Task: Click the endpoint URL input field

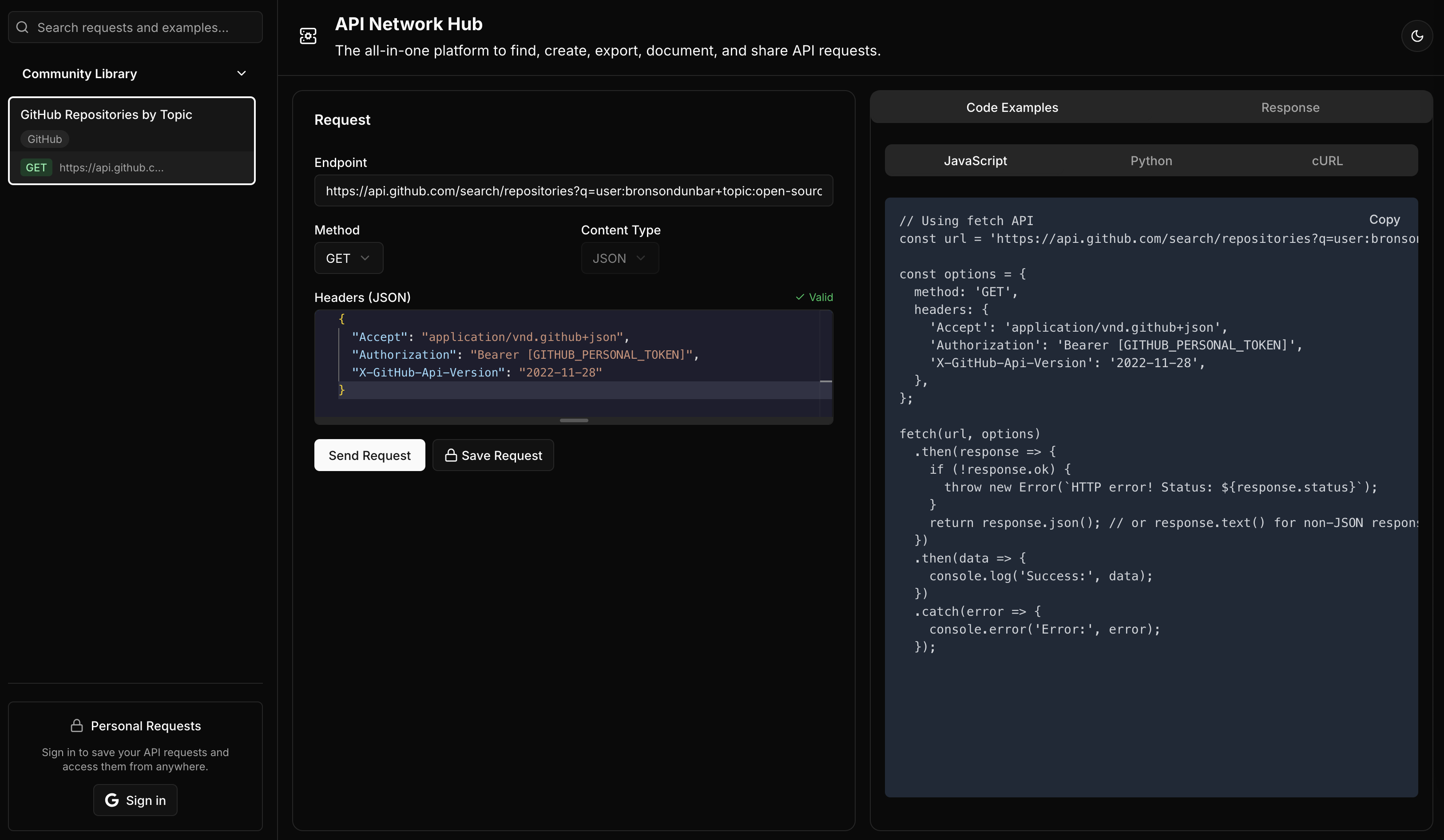Action: tap(573, 191)
